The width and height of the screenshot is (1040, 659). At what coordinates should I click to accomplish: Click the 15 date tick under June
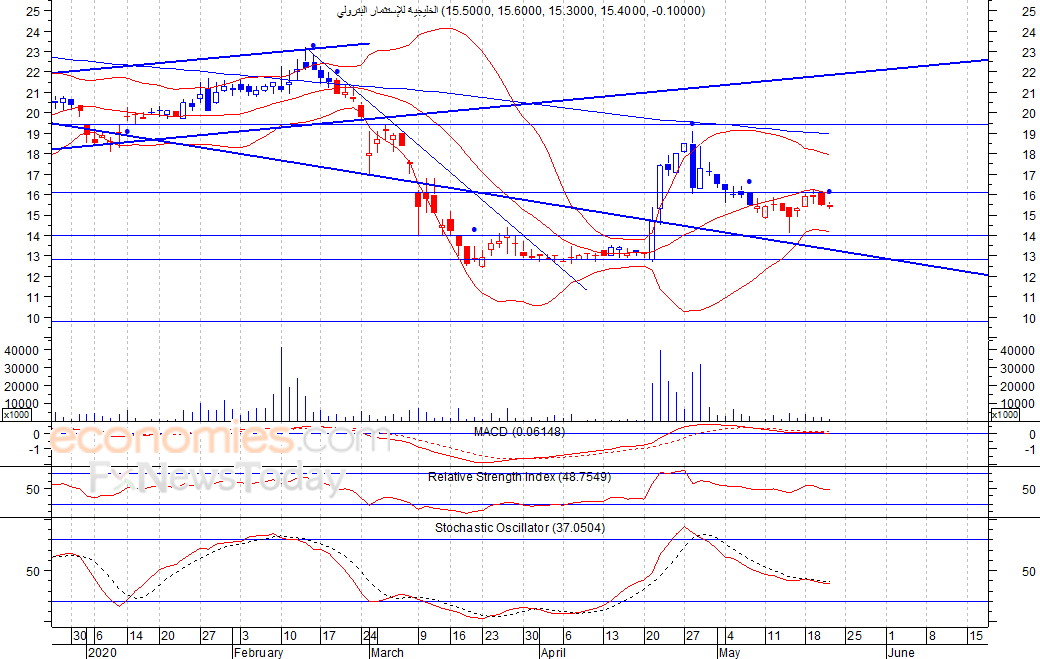pos(975,636)
